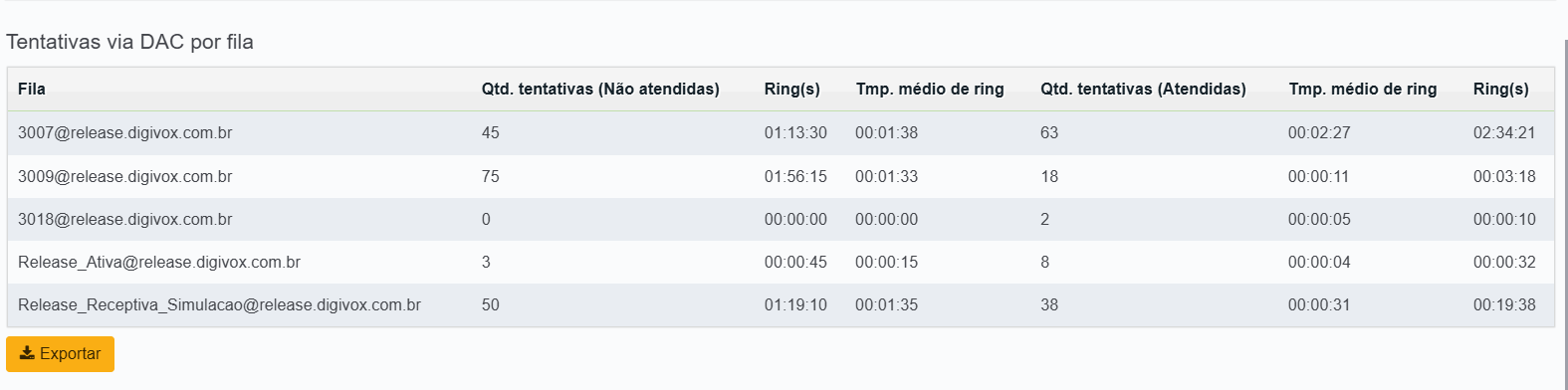Viewport: 1568px width, 390px height.
Task: Click the 01:19:10 ring duration cell
Action: [795, 304]
